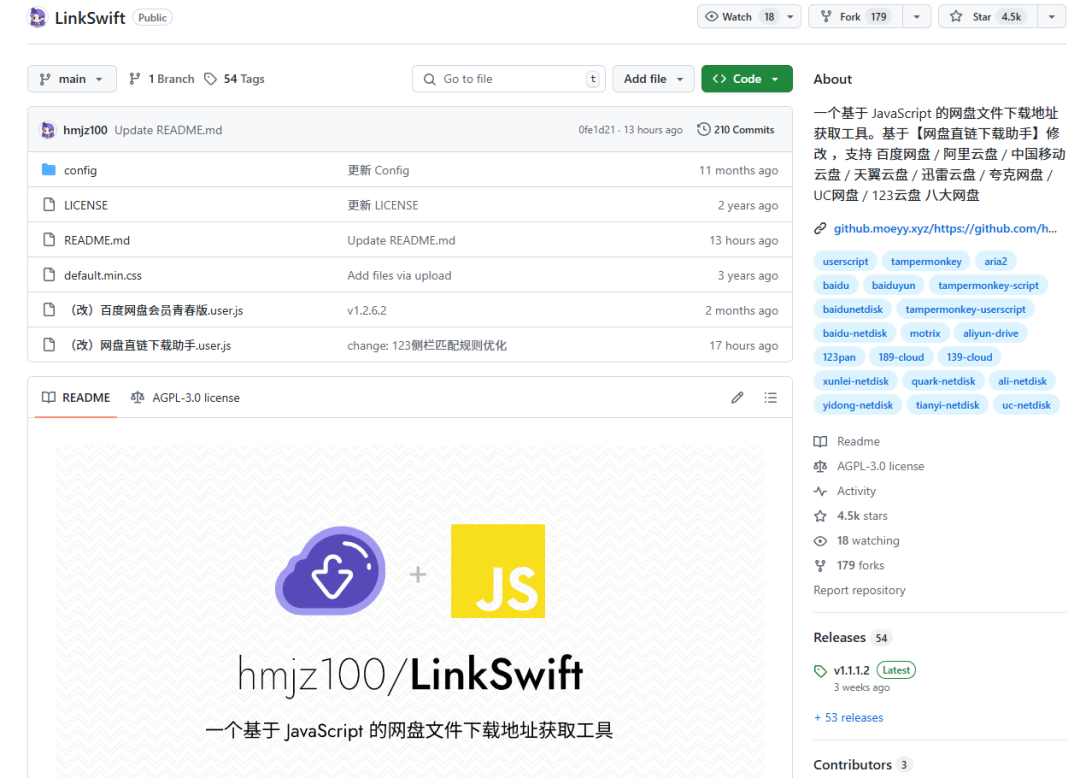Open the README.md file
The image size is (1080, 778).
click(x=97, y=240)
